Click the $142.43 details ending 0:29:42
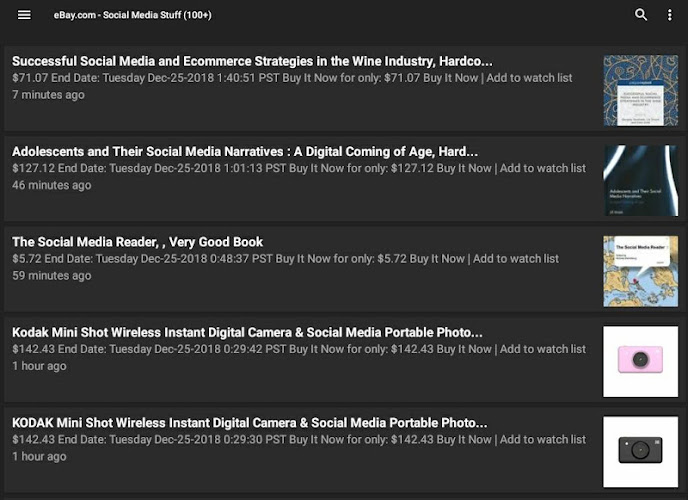 pyautogui.click(x=299, y=349)
